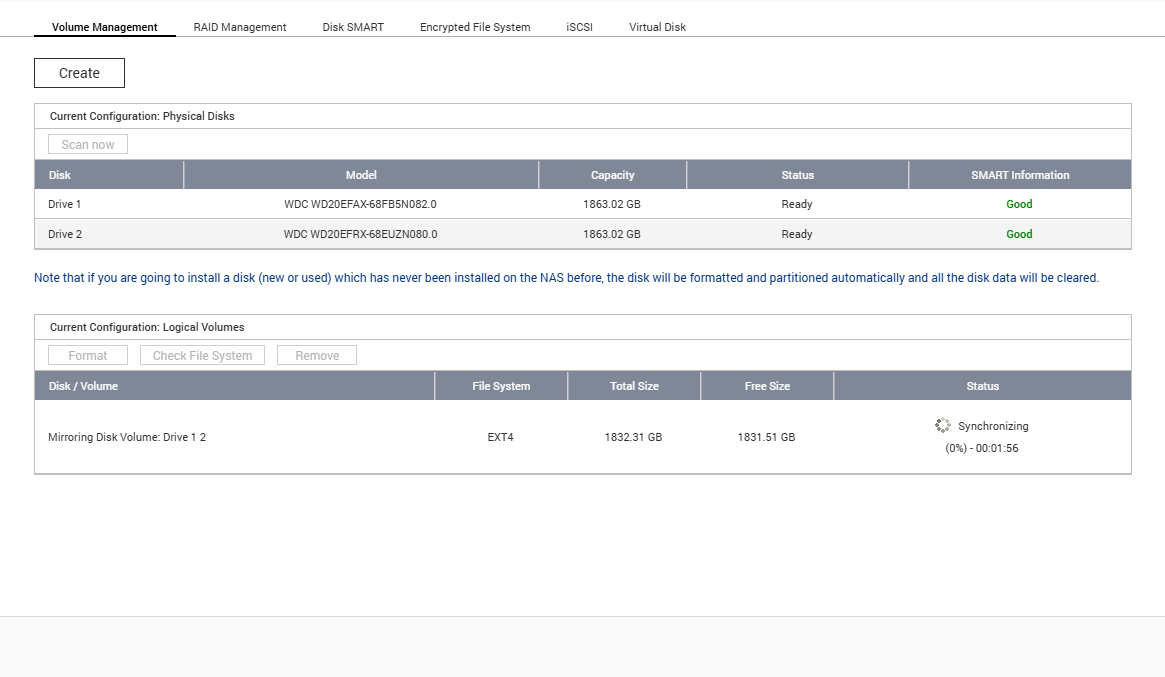This screenshot has width=1165, height=677.
Task: Open Good SMART status for Drive 2
Action: [1019, 234]
